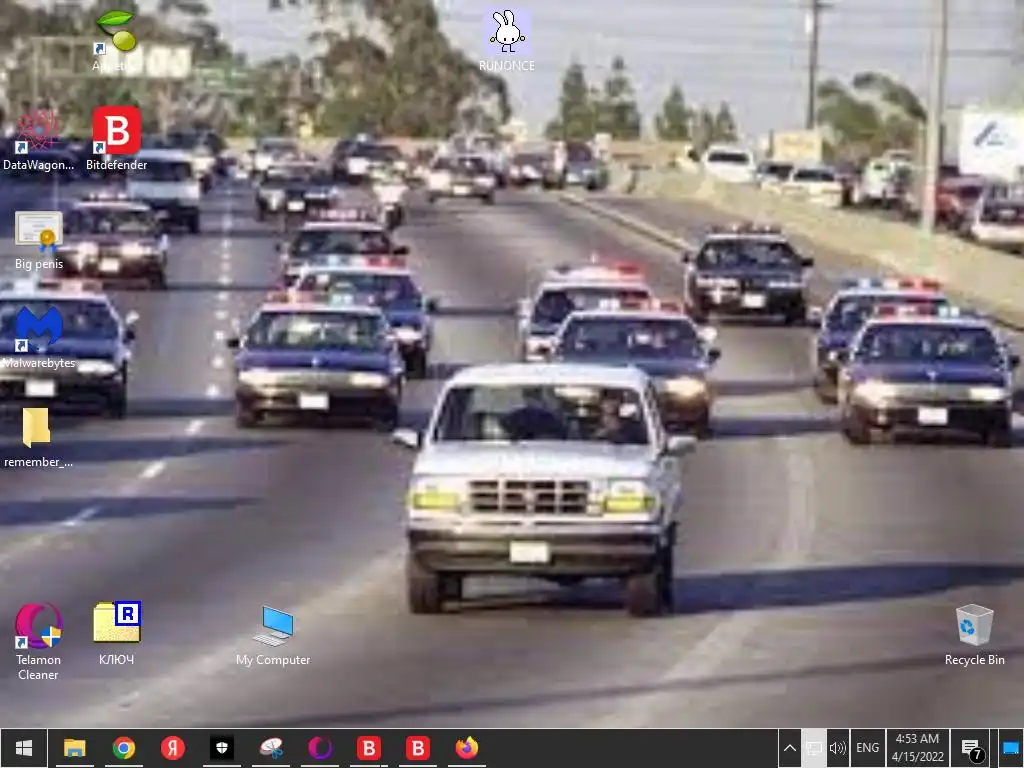Open the clock showing 4:53 AM
Image resolution: width=1024 pixels, height=768 pixels.
(x=918, y=748)
